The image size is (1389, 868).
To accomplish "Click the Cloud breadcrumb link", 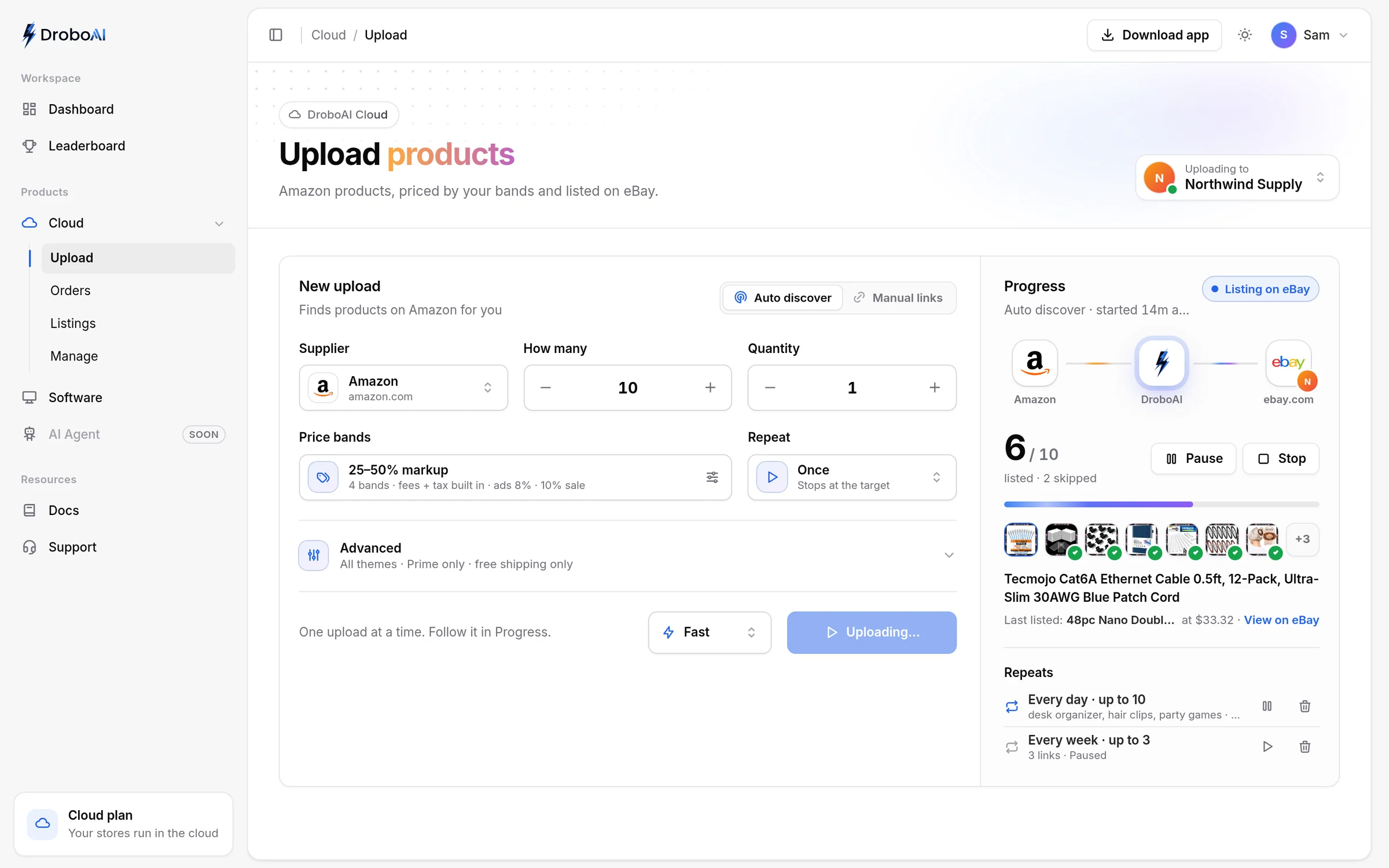I will coord(328,35).
